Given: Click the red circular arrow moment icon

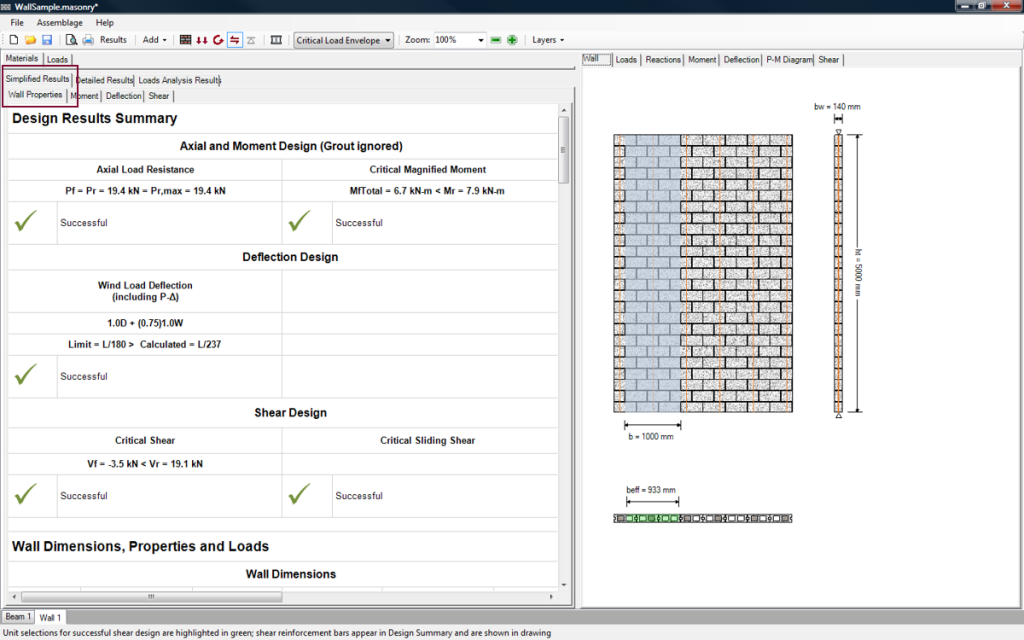Looking at the screenshot, I should click(x=218, y=40).
